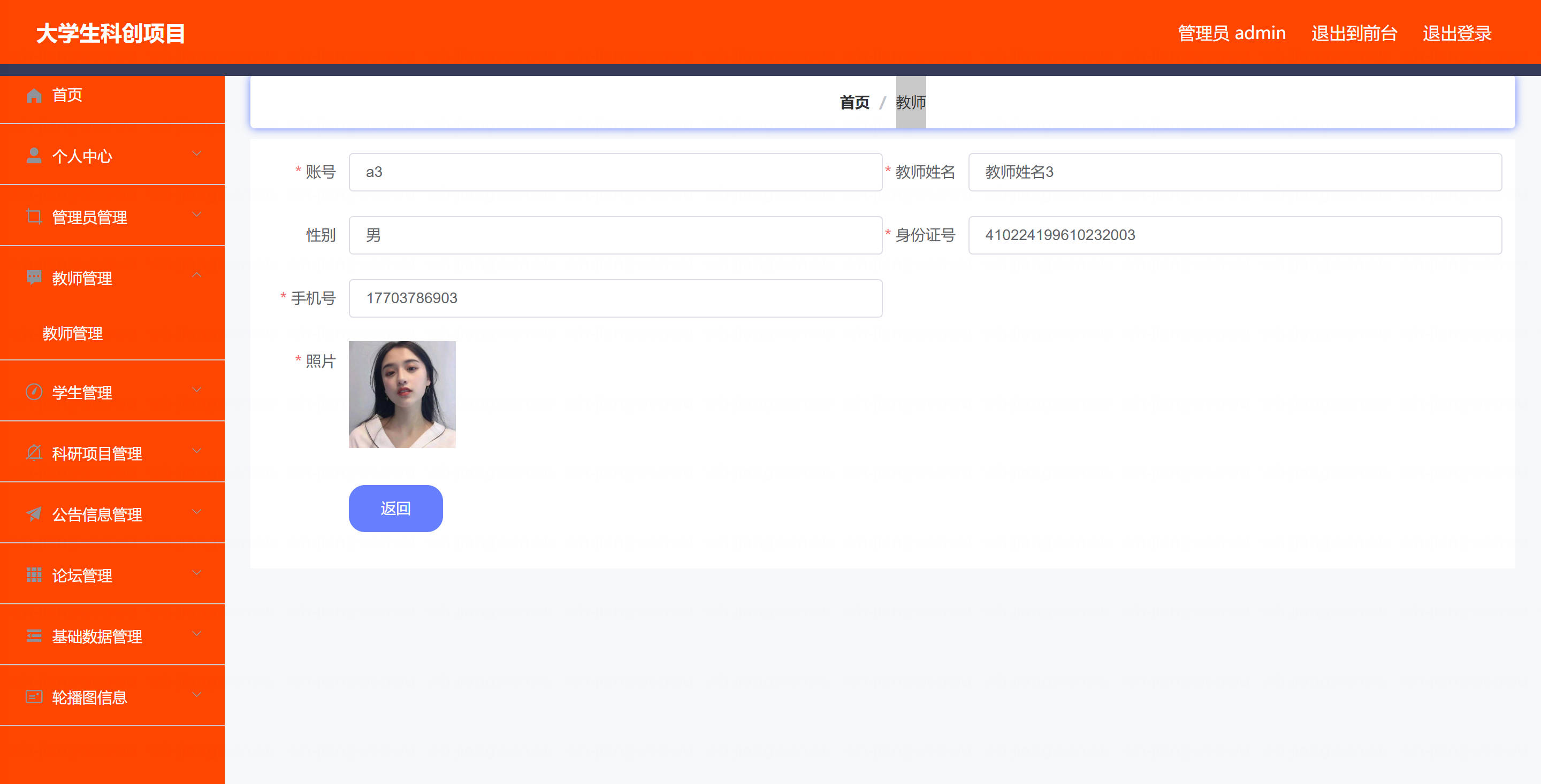Image resolution: width=1541 pixels, height=784 pixels.
Task: Click 退出到前台 in the header
Action: [x=1354, y=34]
